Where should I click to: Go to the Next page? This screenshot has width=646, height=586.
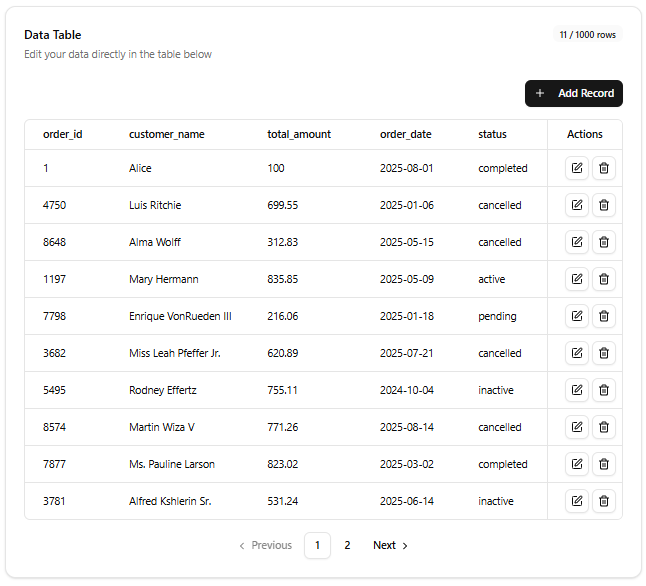[x=390, y=545]
